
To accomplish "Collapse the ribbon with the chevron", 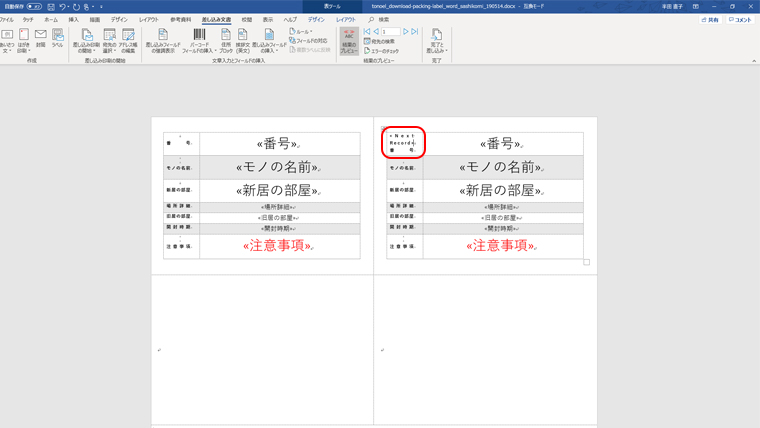I will click(x=753, y=62).
